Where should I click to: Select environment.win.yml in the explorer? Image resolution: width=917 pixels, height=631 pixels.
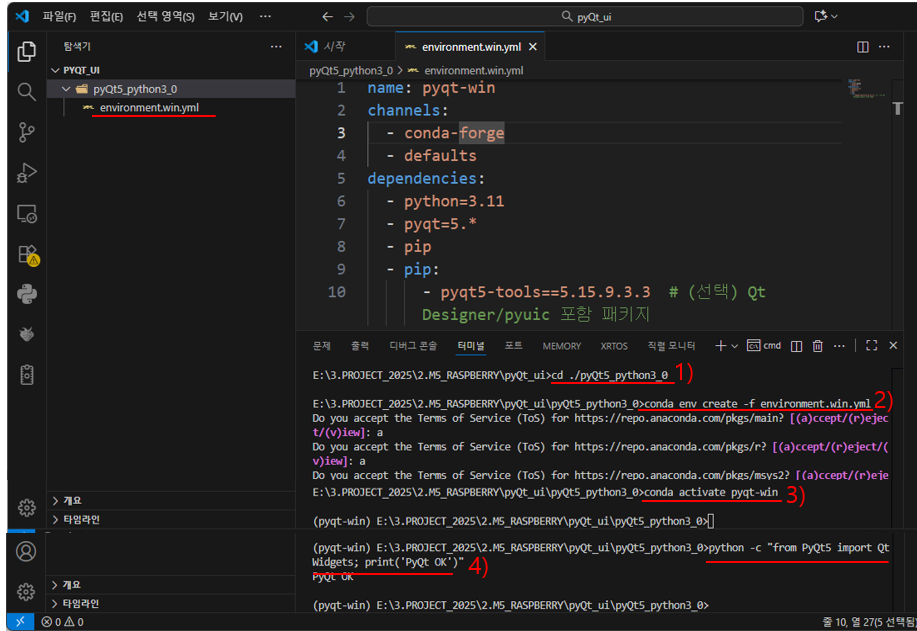148,107
